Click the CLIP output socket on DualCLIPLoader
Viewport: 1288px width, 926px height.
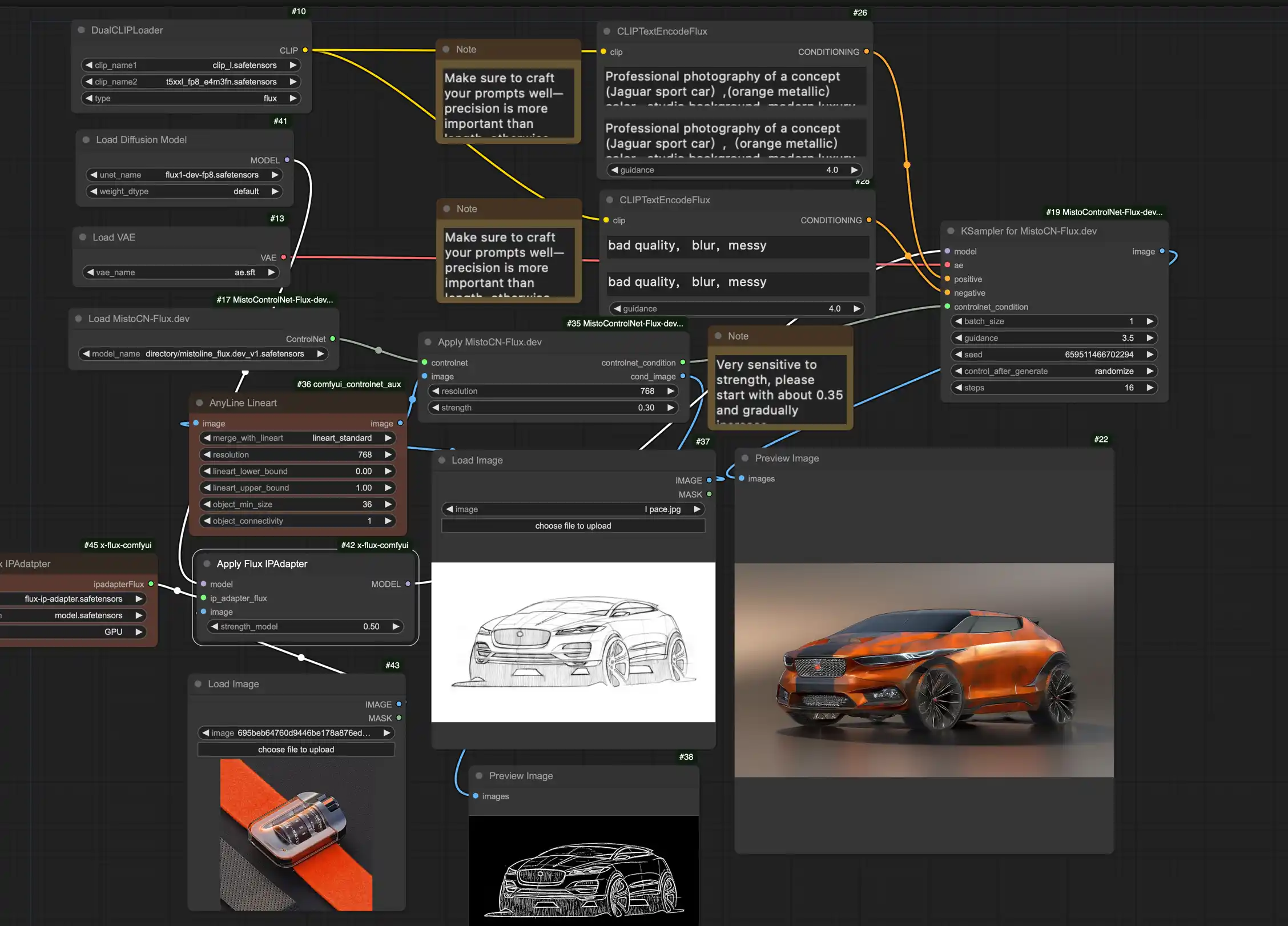click(305, 50)
